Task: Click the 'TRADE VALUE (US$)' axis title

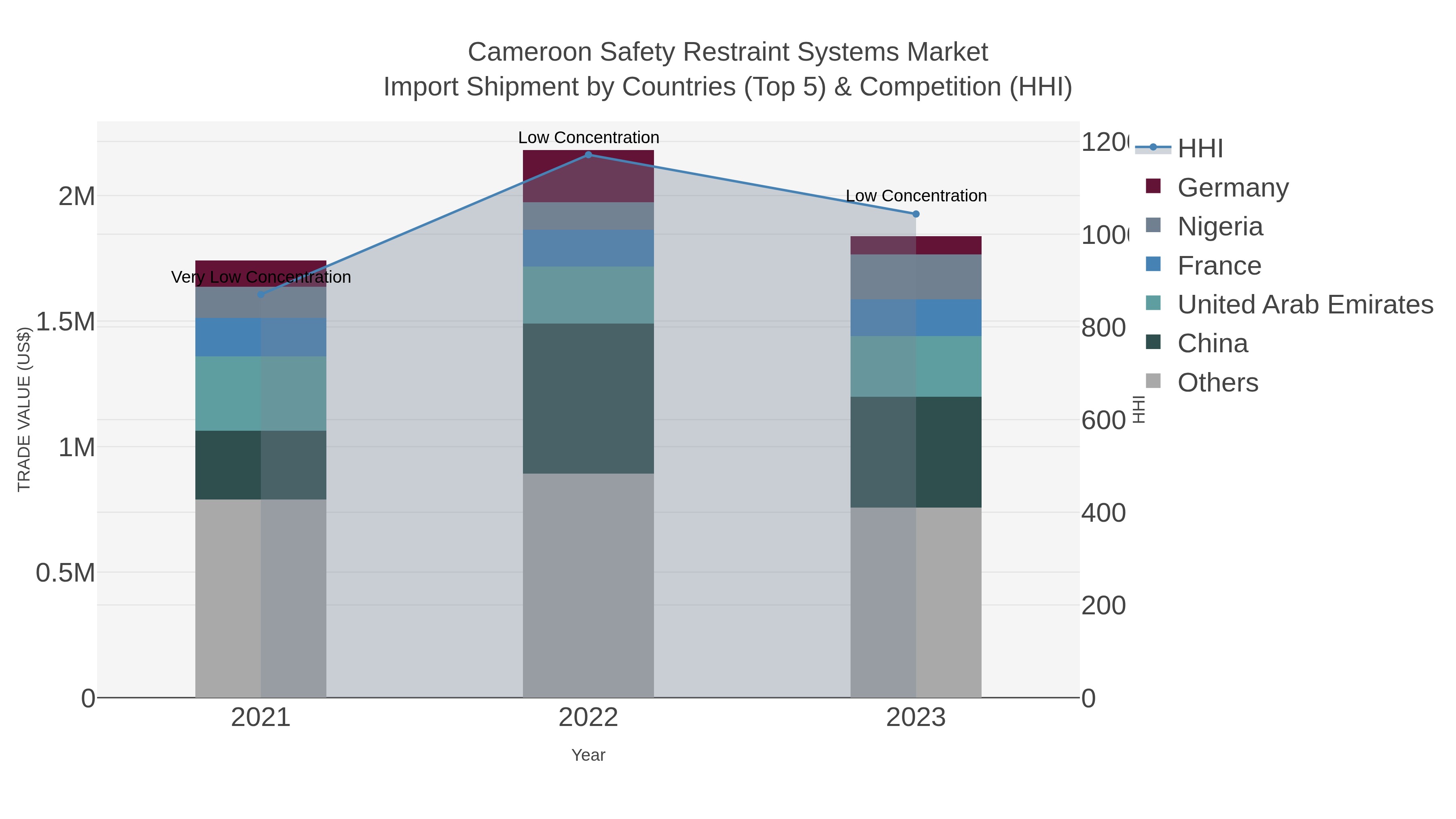Action: point(24,409)
